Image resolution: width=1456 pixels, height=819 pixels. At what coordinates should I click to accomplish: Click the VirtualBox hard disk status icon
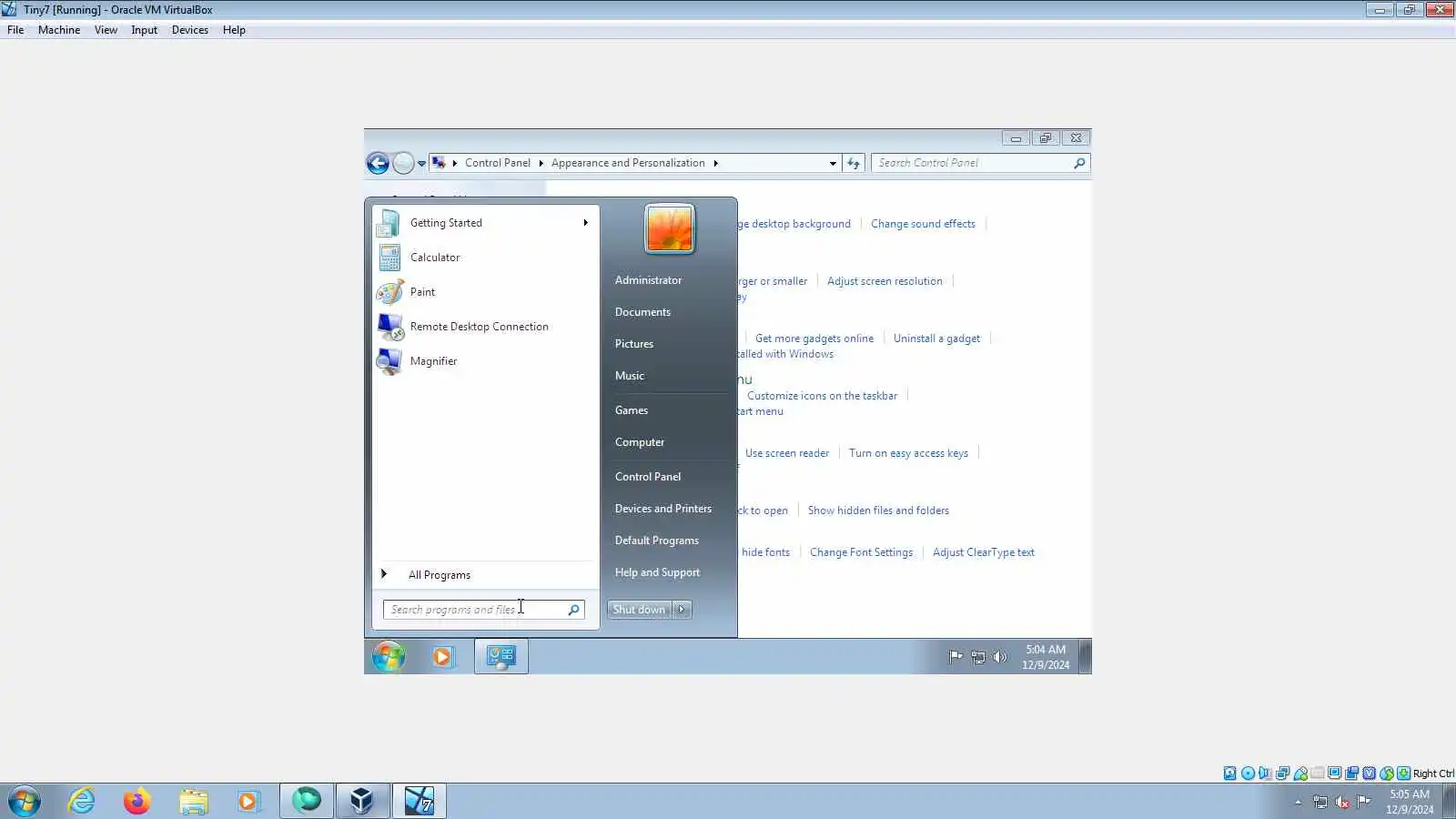1230,773
